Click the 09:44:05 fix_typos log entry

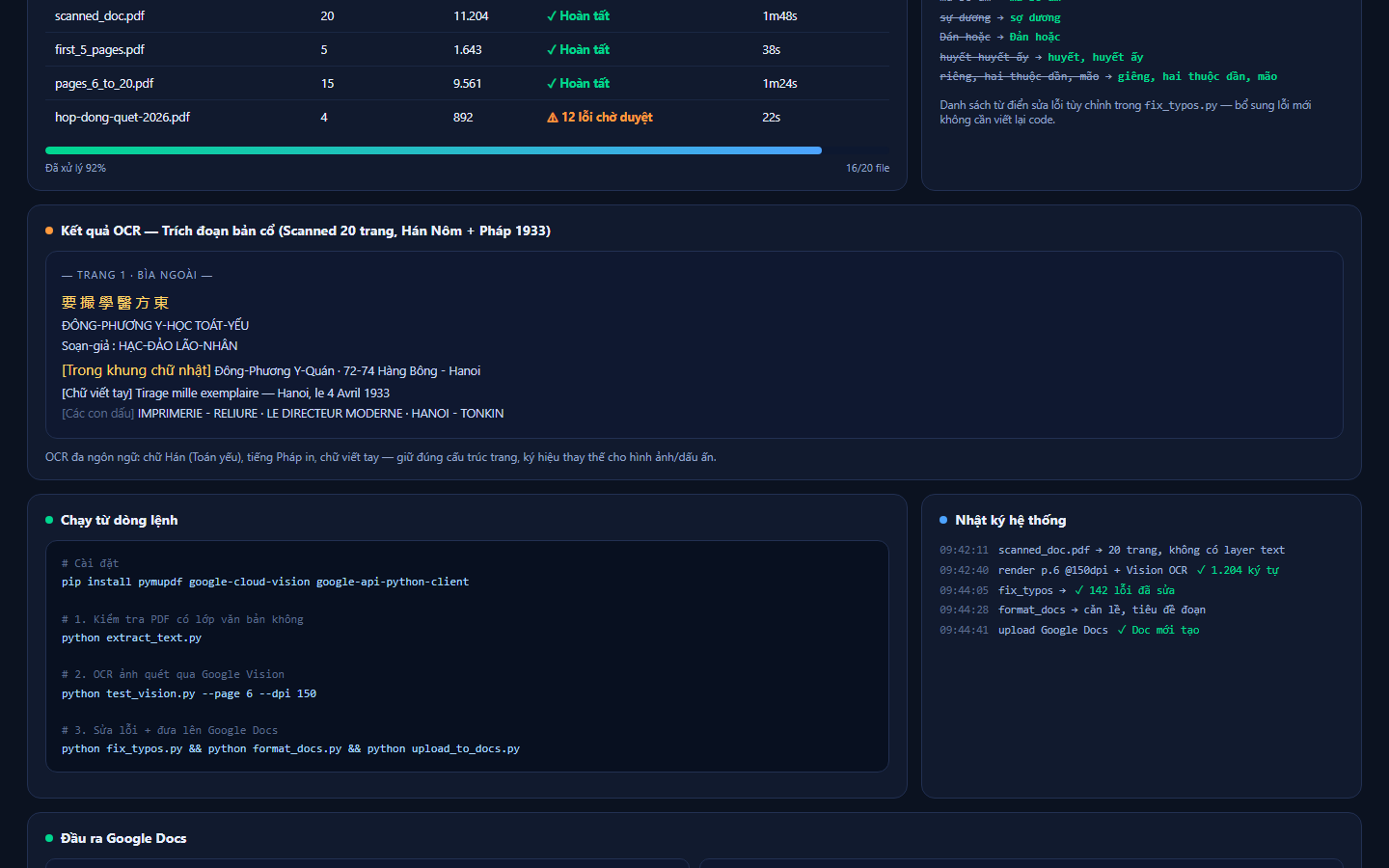click(x=1057, y=590)
